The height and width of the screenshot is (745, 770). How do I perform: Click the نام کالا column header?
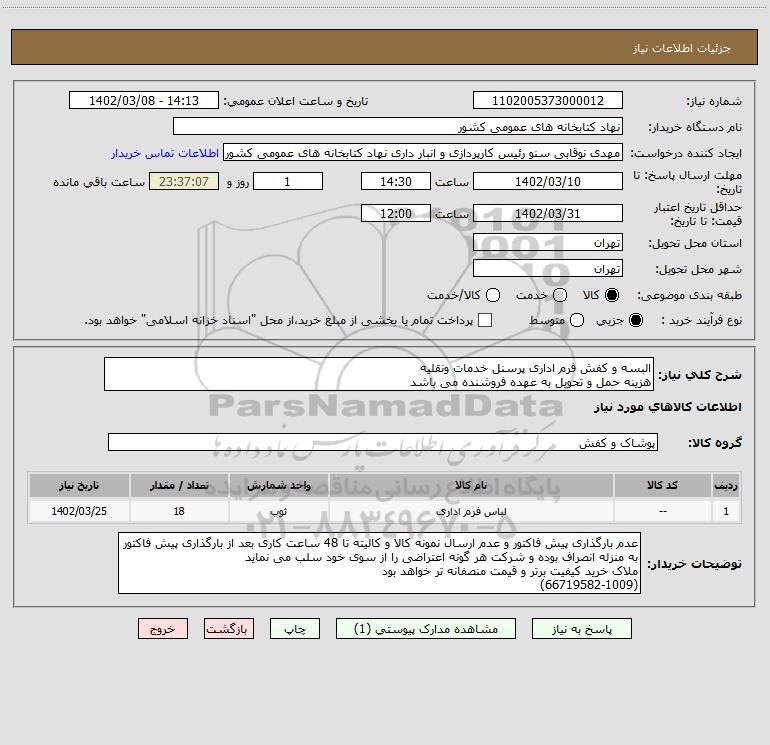[x=470, y=485]
